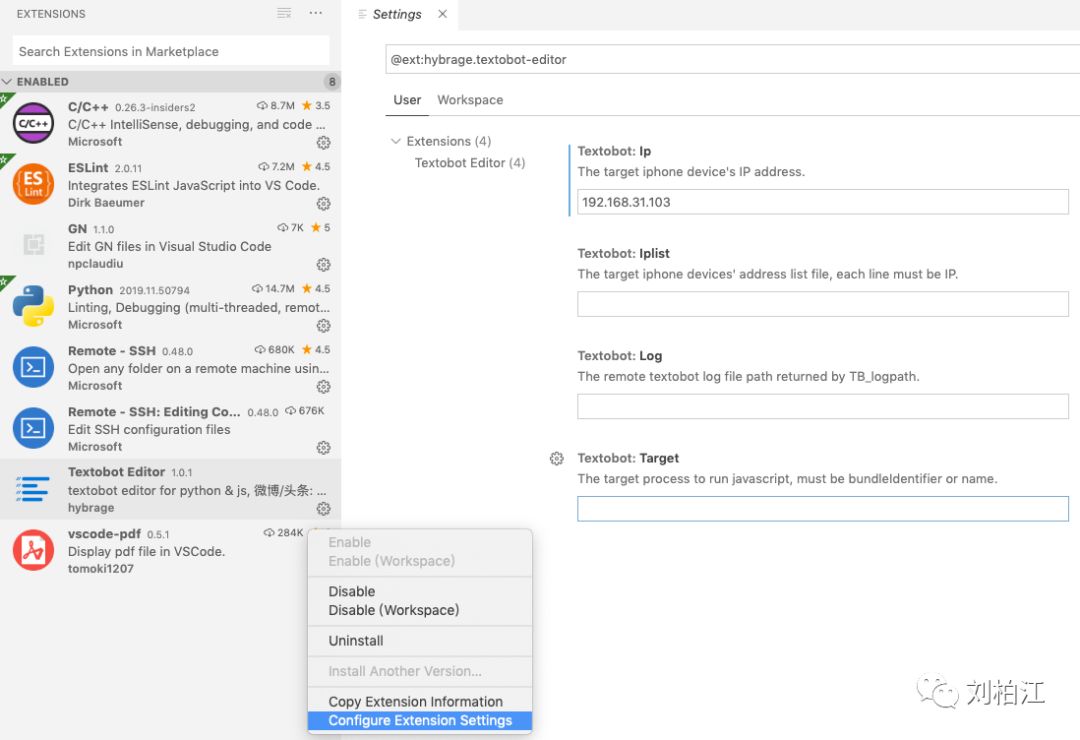Viewport: 1080px width, 740px height.
Task: Open the Python extension manage gear
Action: click(x=323, y=326)
